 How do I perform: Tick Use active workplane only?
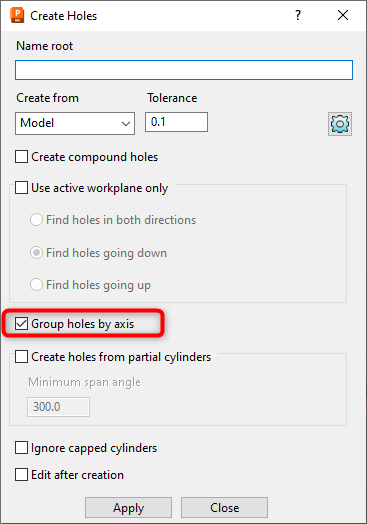(x=21, y=187)
